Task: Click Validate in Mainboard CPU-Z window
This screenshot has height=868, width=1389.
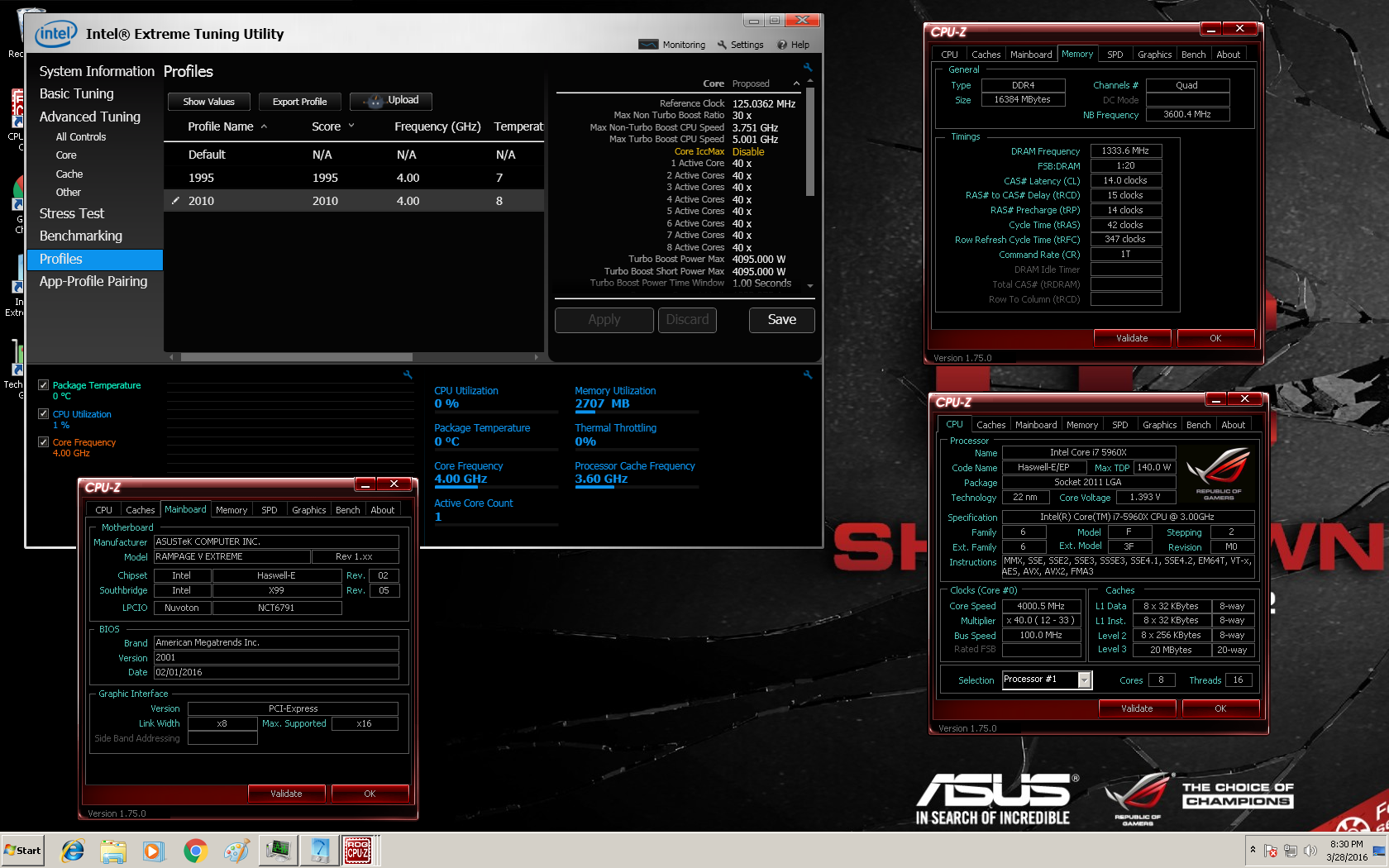Action: (287, 794)
